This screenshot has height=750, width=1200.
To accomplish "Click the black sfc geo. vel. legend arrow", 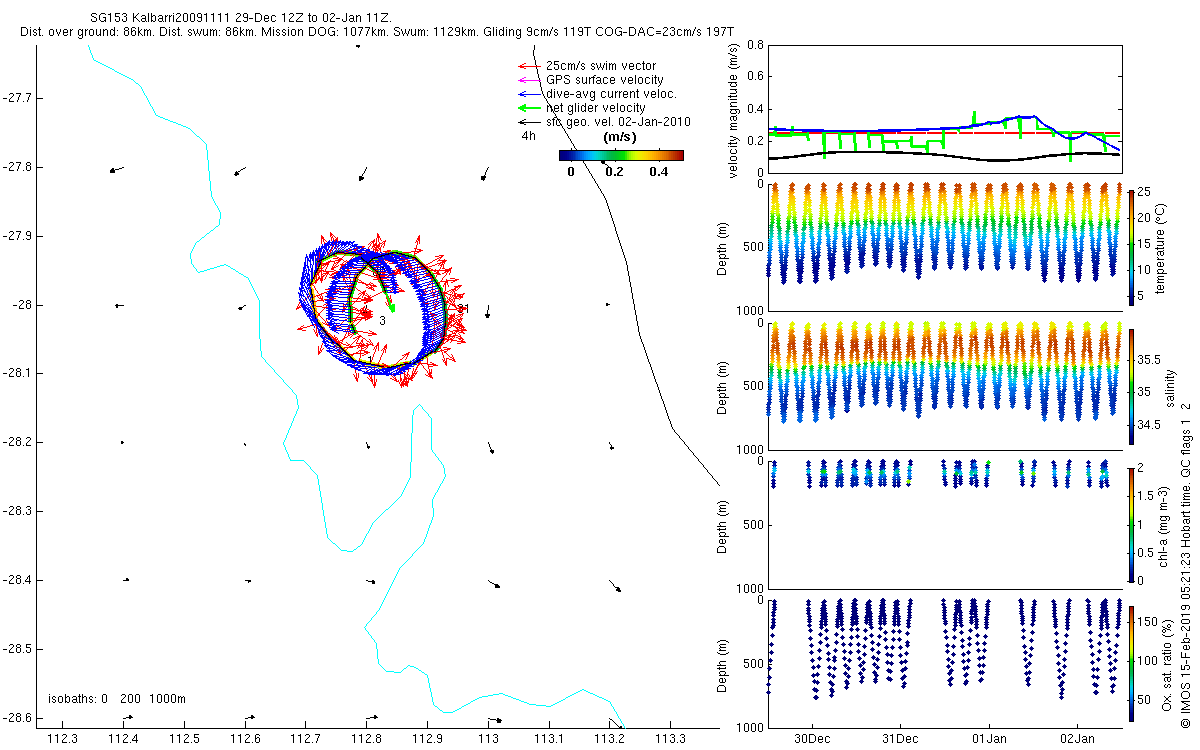I will pyautogui.click(x=529, y=122).
